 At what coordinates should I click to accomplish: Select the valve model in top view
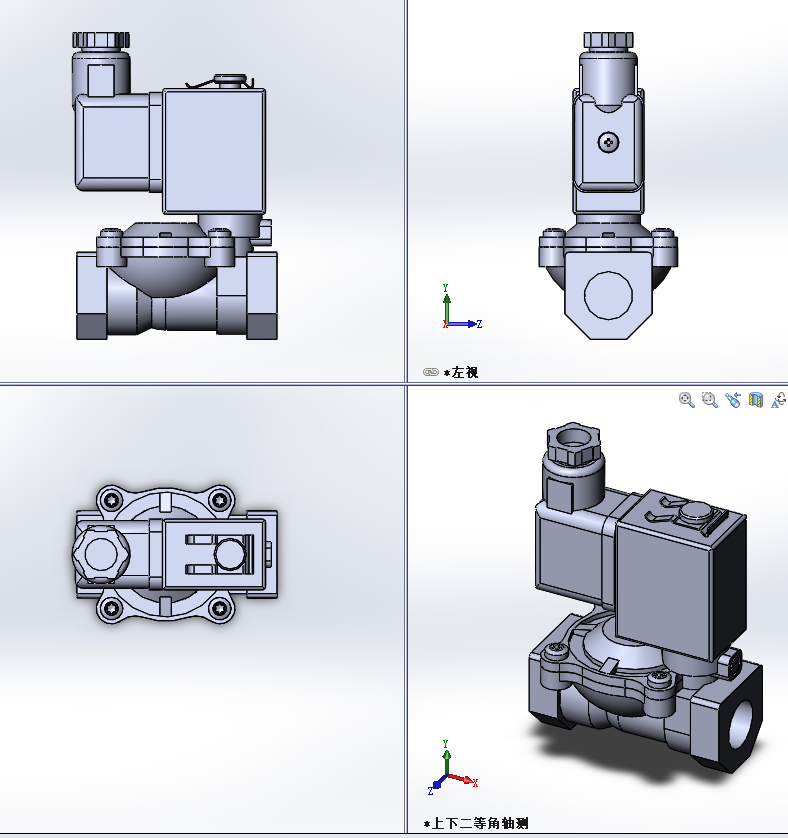pos(175,554)
